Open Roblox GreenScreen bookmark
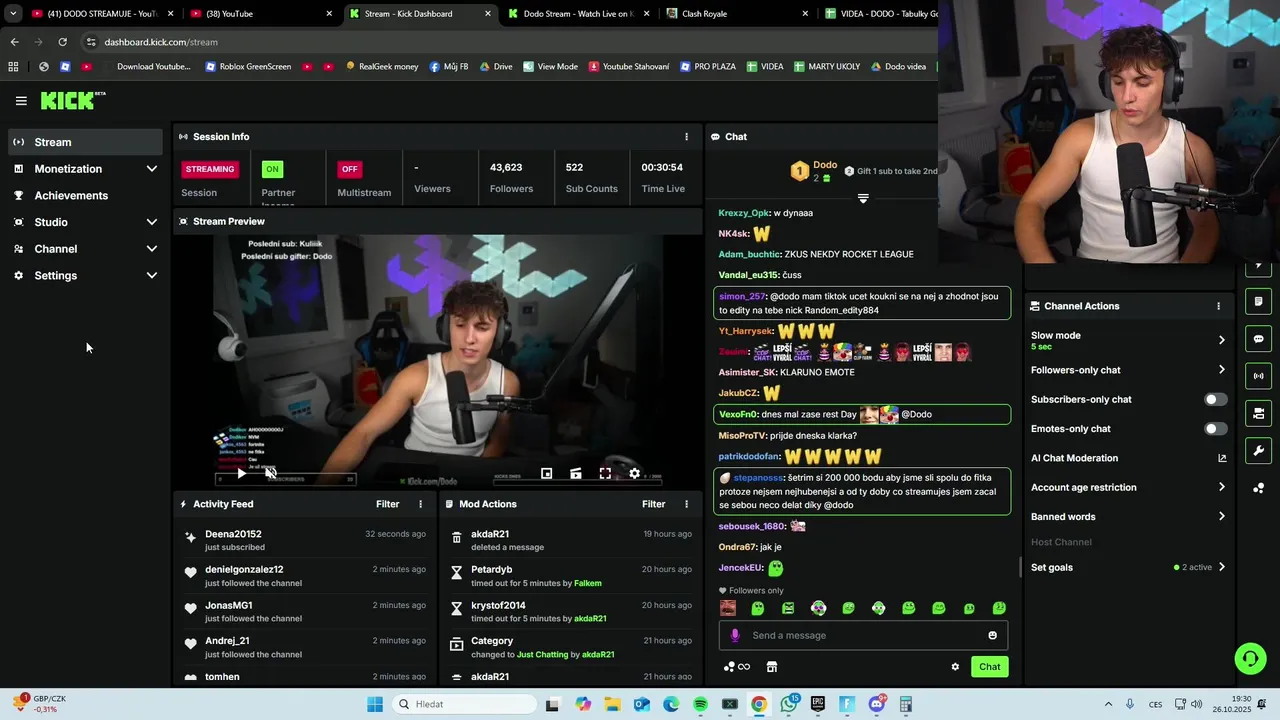1280x720 pixels. pyautogui.click(x=248, y=67)
